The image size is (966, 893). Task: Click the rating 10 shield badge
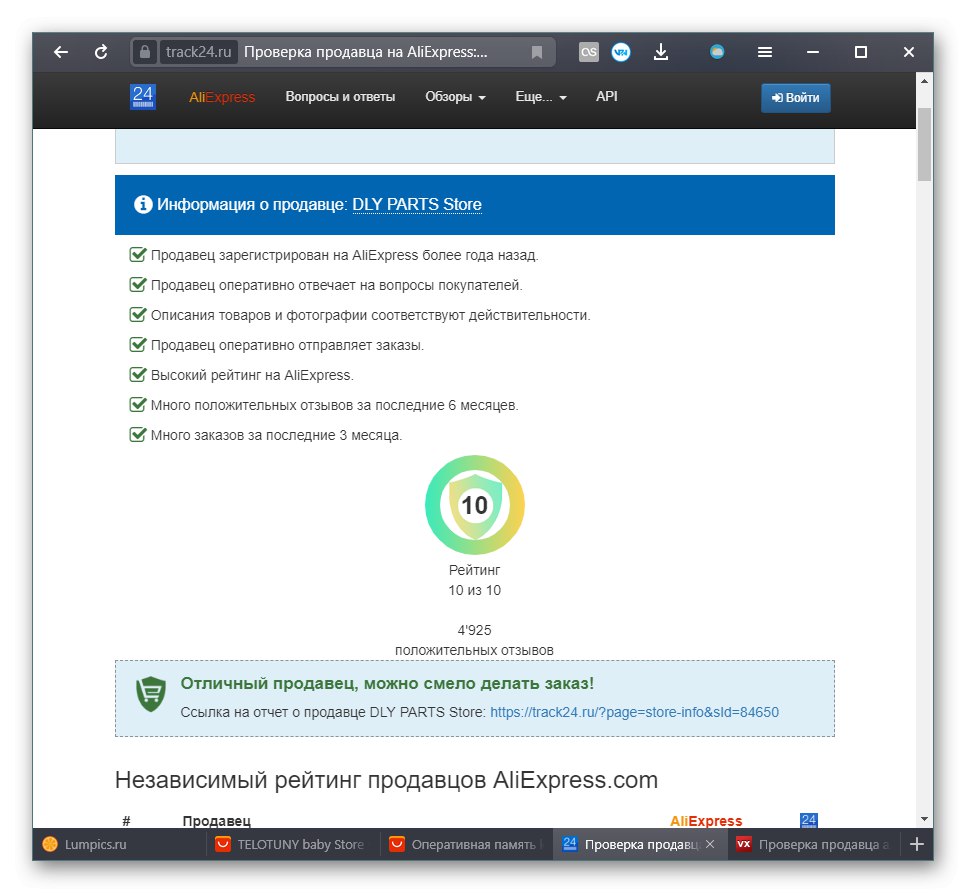pyautogui.click(x=474, y=505)
